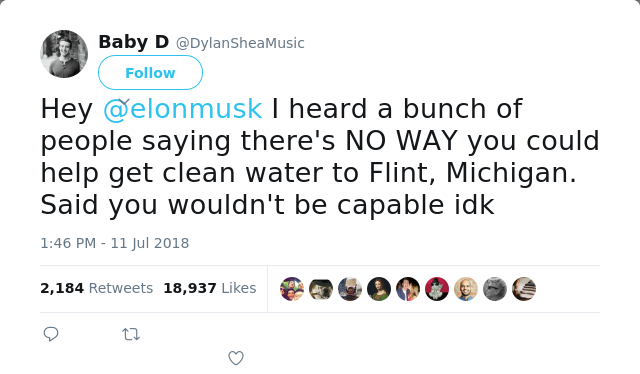Click the Baby D display name
The height and width of the screenshot is (374, 640).
tap(133, 42)
